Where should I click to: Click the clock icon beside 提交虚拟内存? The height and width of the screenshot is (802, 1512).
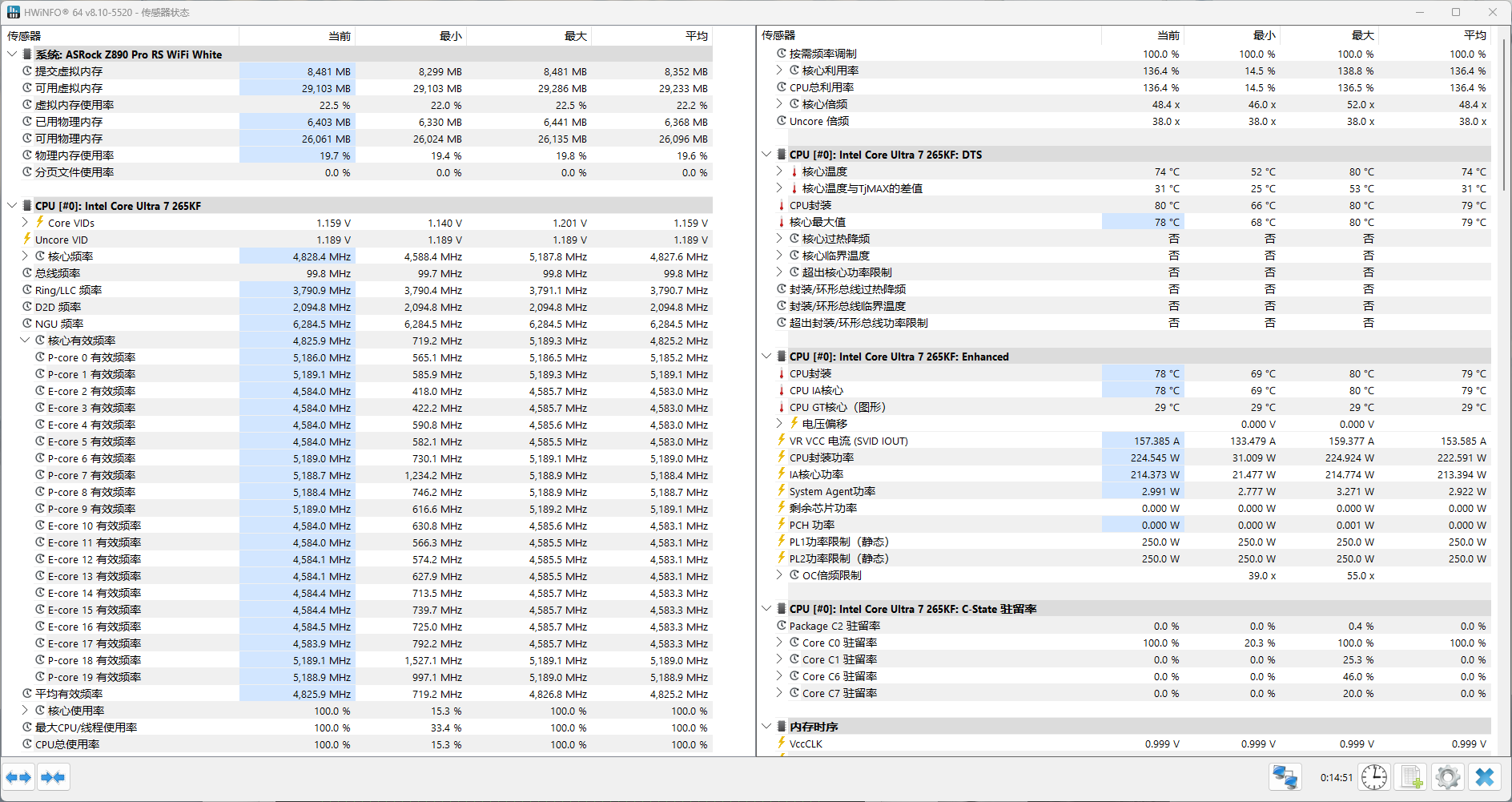coord(27,71)
